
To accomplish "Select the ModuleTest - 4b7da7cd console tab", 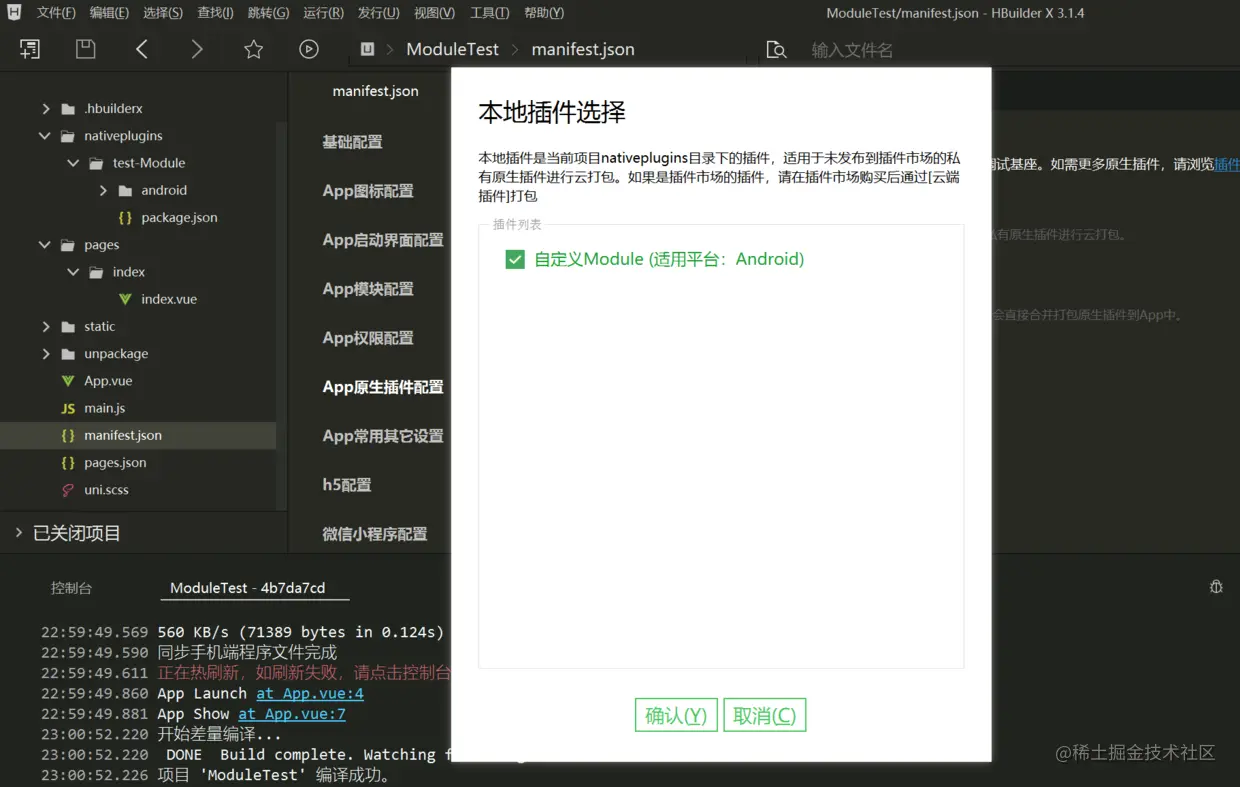I will pyautogui.click(x=248, y=588).
